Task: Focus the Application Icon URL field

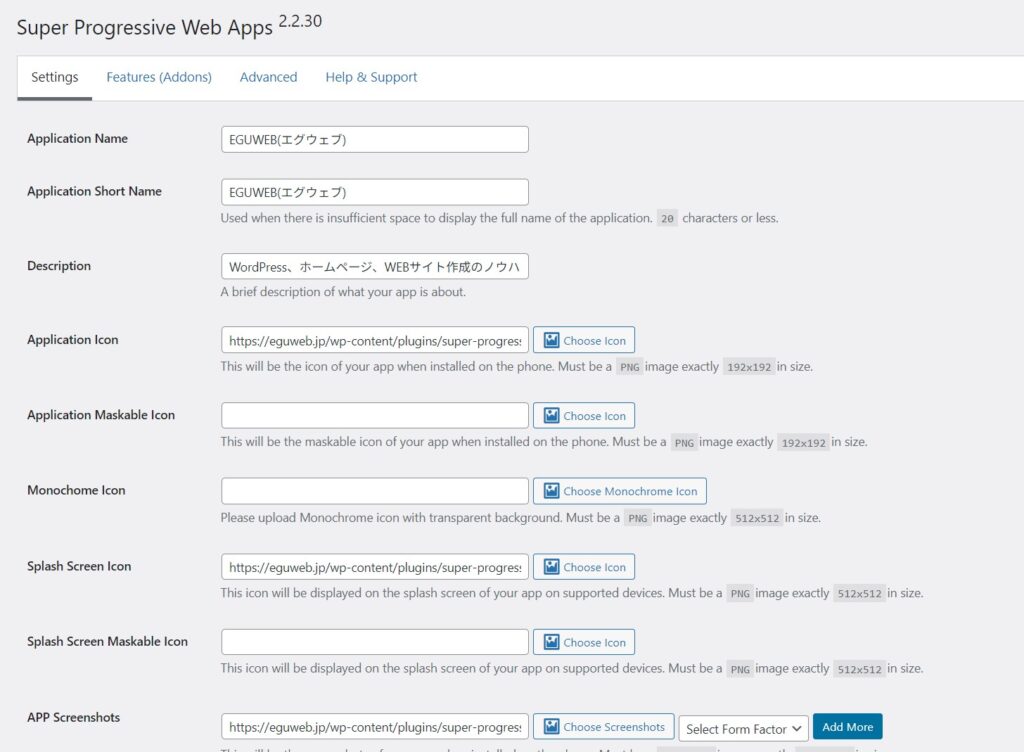Action: click(x=374, y=341)
